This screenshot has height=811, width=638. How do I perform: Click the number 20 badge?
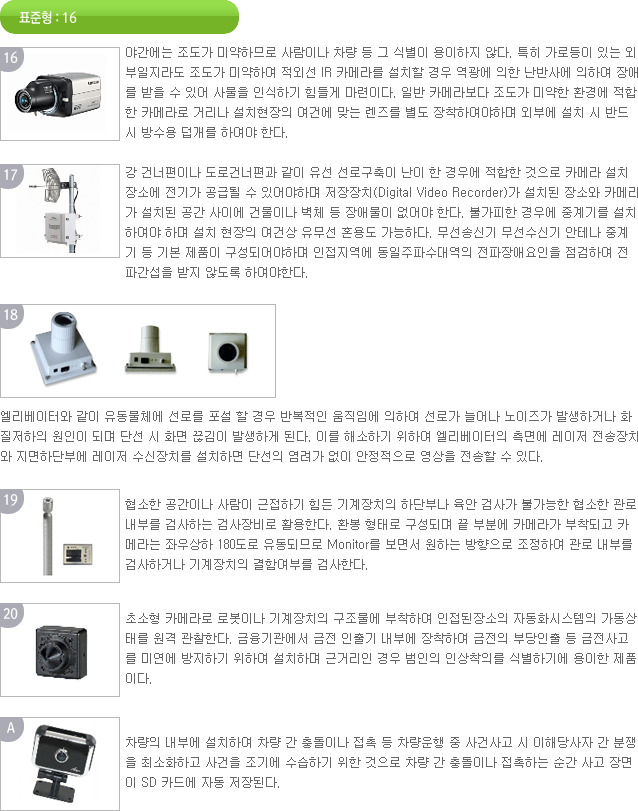(10, 614)
